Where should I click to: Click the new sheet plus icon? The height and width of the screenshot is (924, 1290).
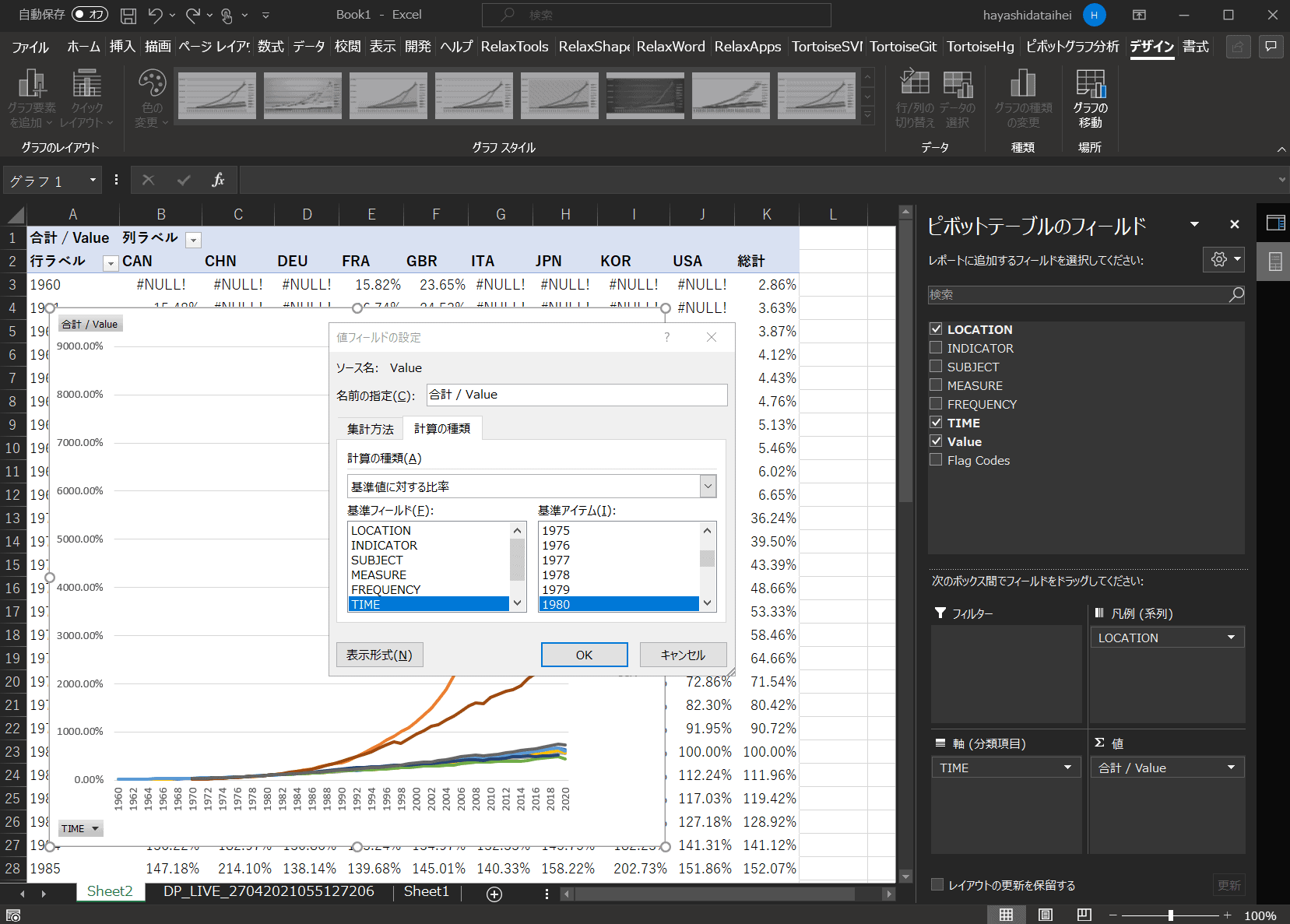pyautogui.click(x=494, y=894)
